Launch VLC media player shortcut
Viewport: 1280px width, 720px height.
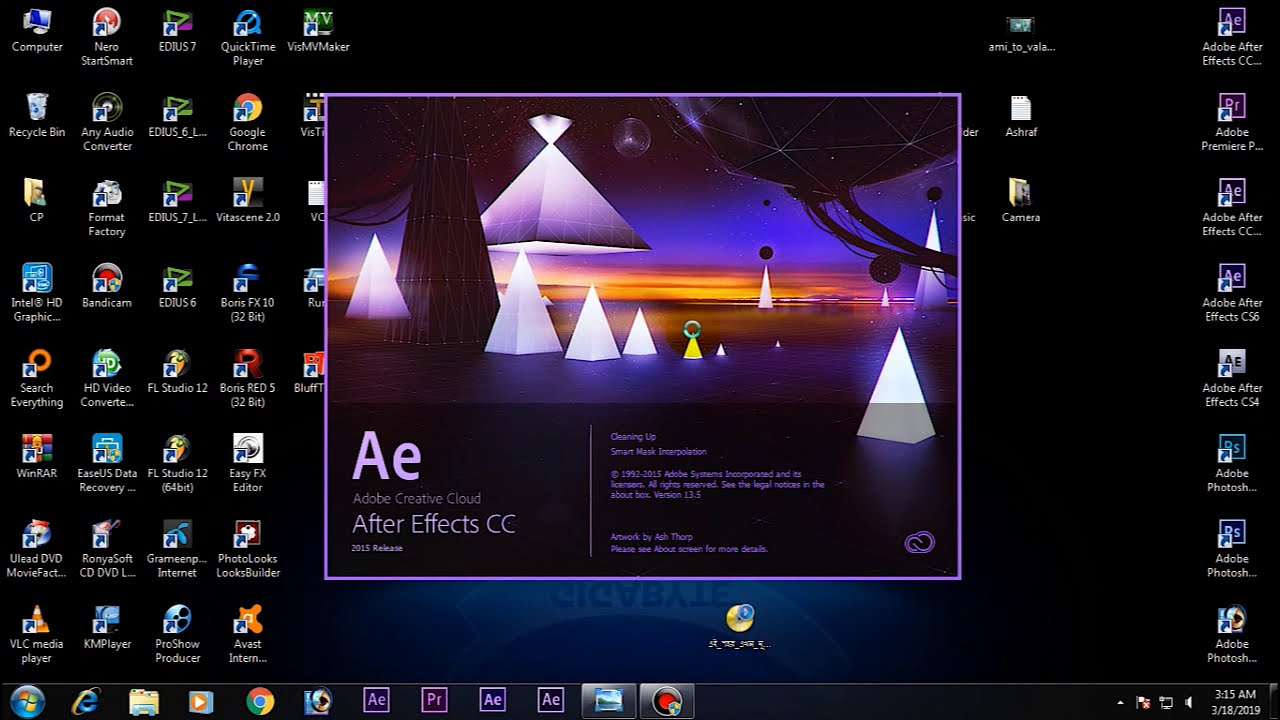[37, 635]
